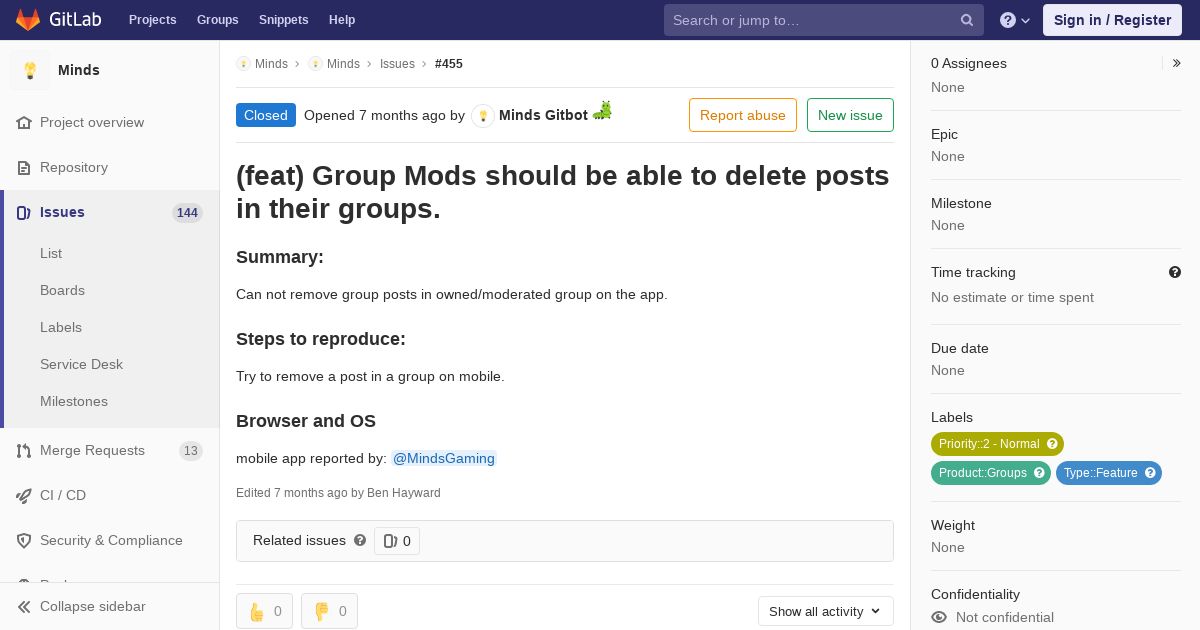Click the @MindsGaming mention link
Viewport: 1200px width, 630px height.
tap(443, 459)
